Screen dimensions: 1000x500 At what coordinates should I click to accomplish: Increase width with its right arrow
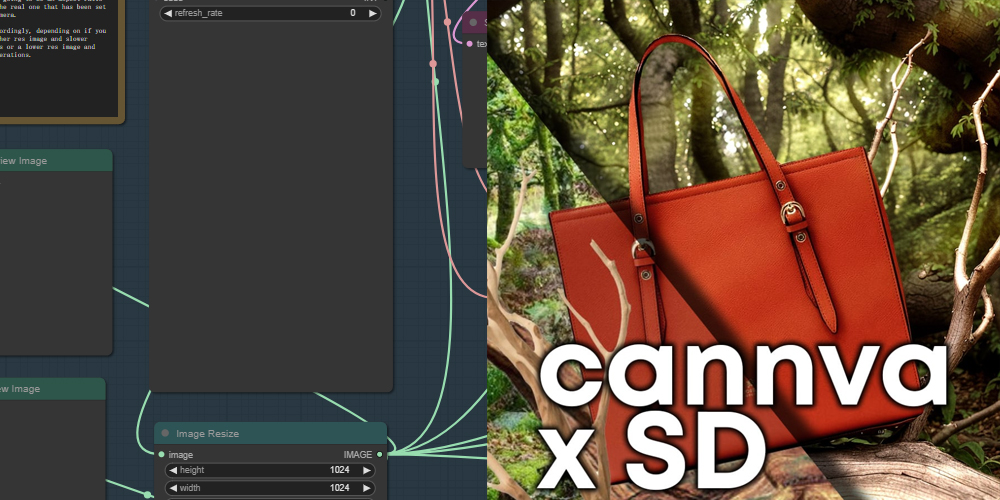click(367, 488)
